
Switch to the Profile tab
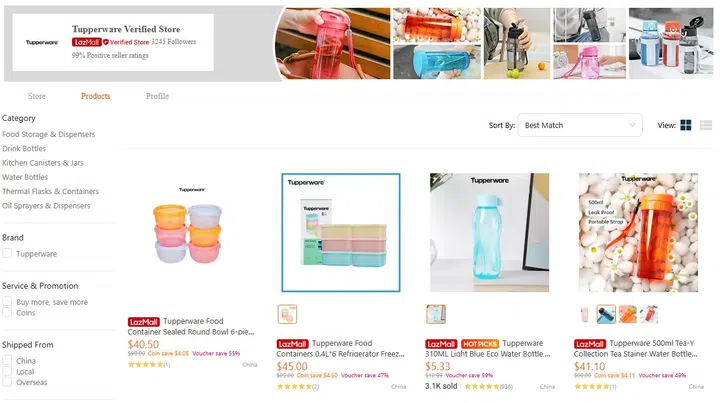(157, 96)
